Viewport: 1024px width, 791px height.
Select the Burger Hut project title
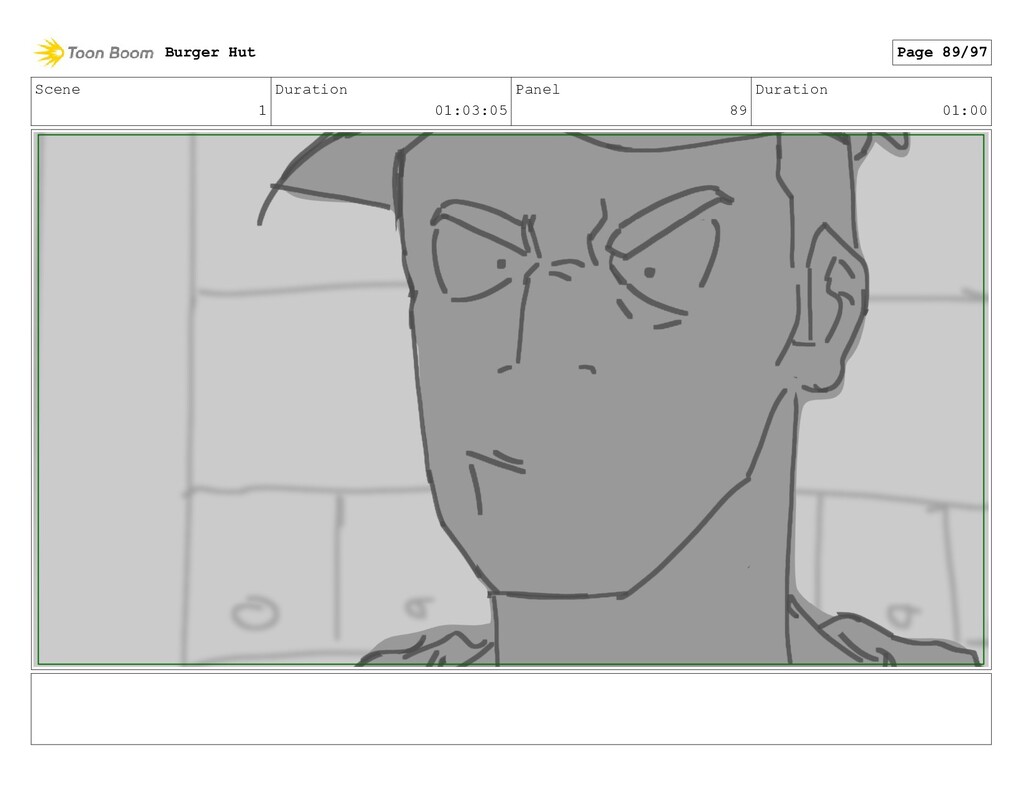click(210, 52)
